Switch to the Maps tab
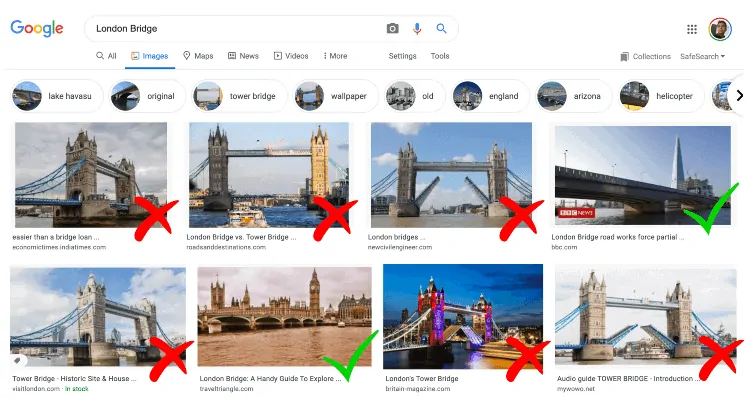Viewport: 750px width, 398px height. click(x=198, y=56)
